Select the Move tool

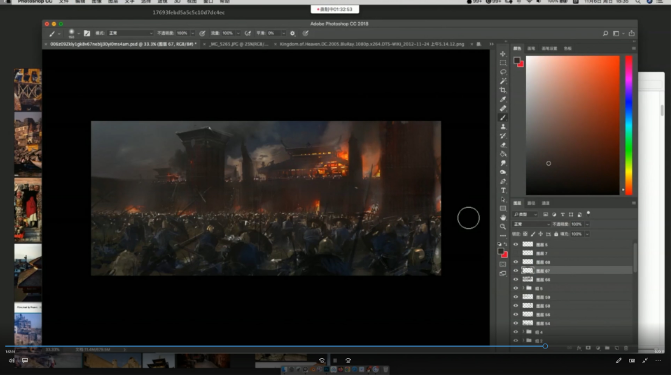click(x=503, y=54)
